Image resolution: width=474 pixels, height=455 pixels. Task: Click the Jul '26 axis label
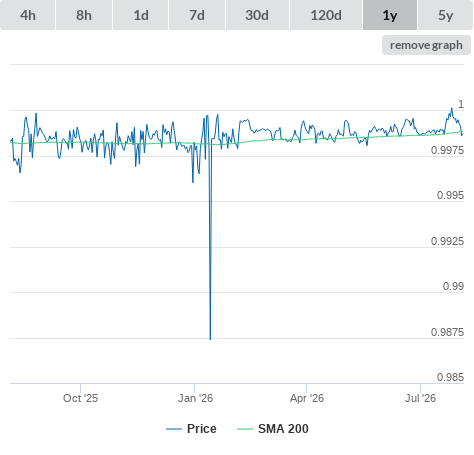point(420,398)
